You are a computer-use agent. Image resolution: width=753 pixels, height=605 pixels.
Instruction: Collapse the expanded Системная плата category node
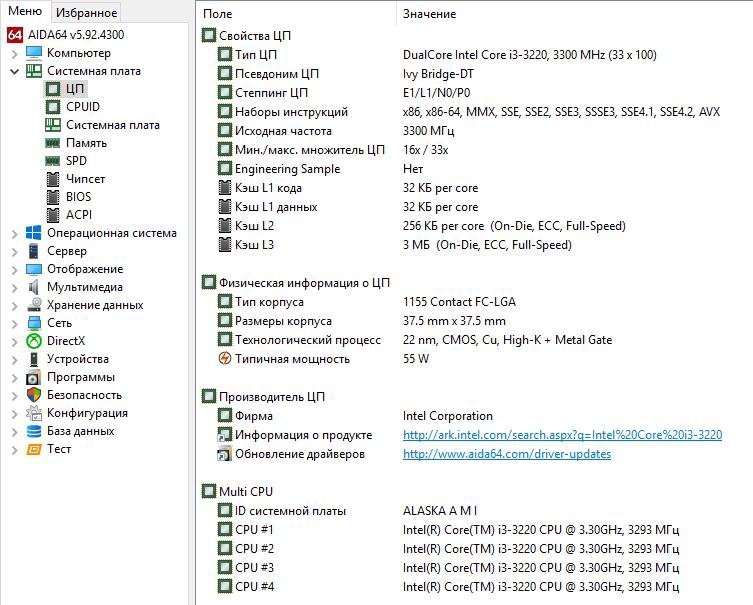(14, 72)
